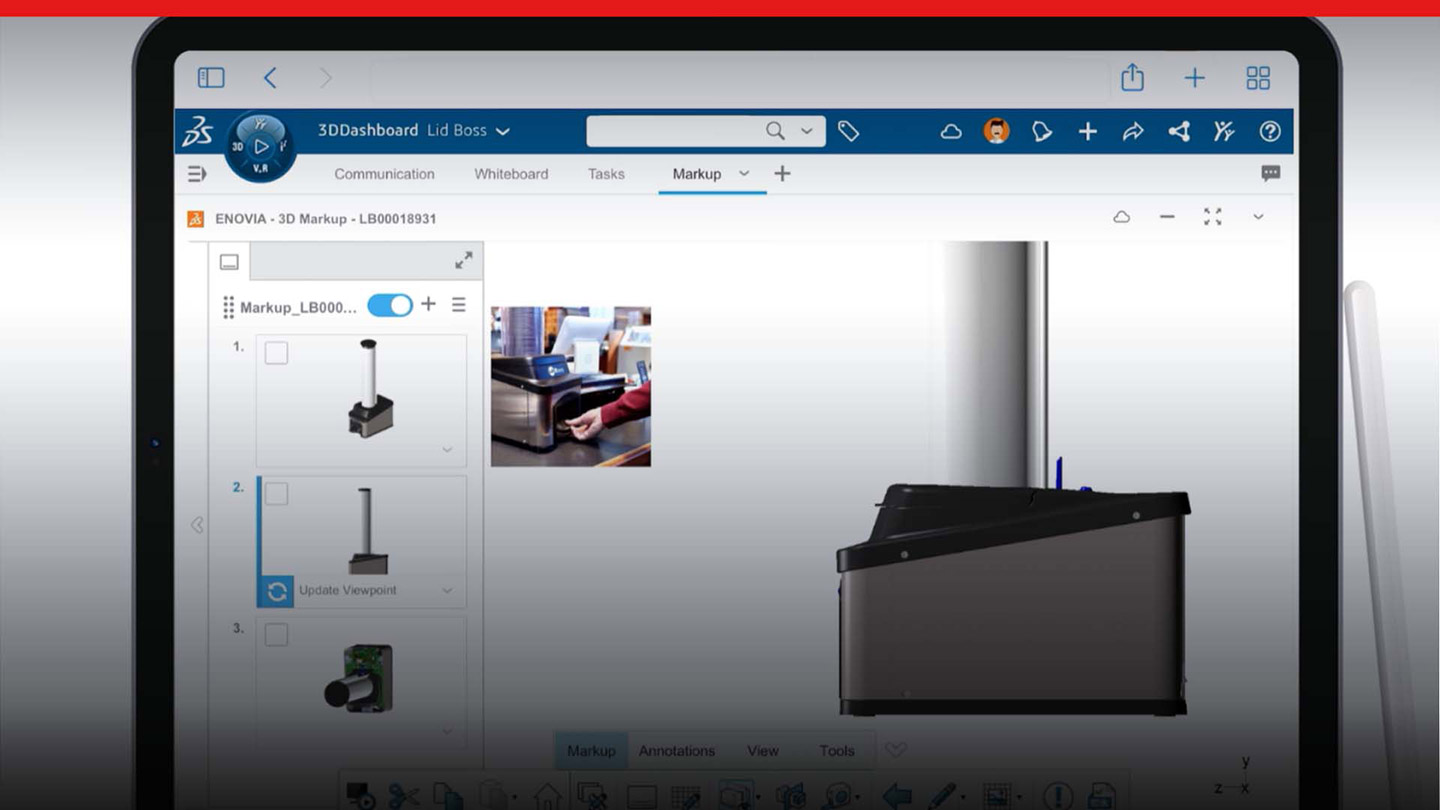Click the notifications megaphone icon
This screenshot has width=1440, height=810.
pyautogui.click(x=1041, y=131)
